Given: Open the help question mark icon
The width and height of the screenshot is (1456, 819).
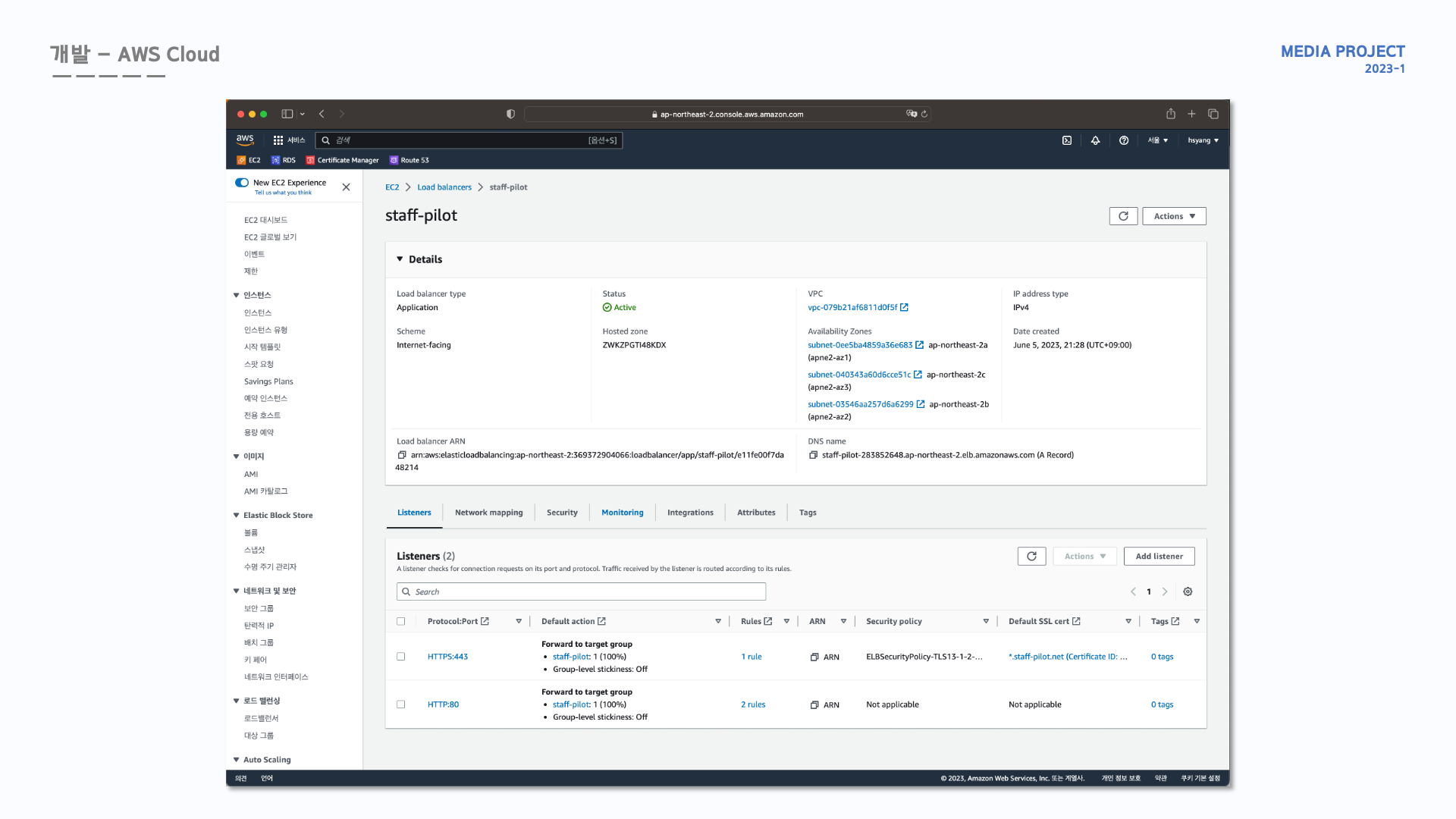Looking at the screenshot, I should click(x=1124, y=140).
